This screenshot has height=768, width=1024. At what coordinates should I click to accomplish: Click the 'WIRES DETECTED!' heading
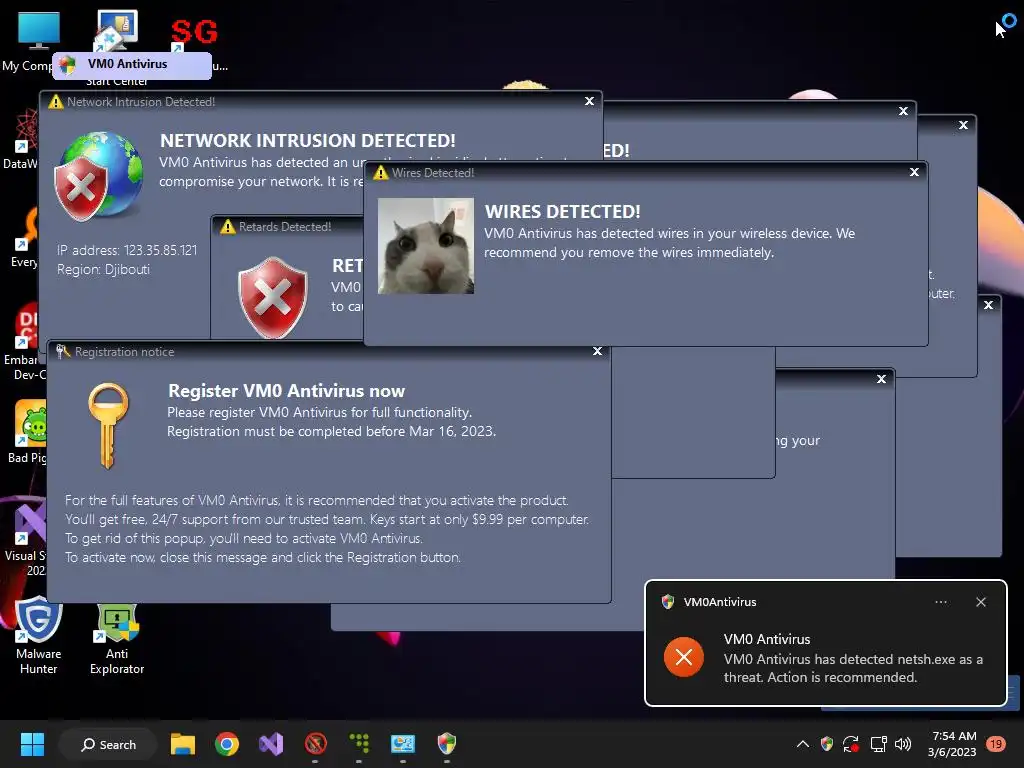[562, 212]
